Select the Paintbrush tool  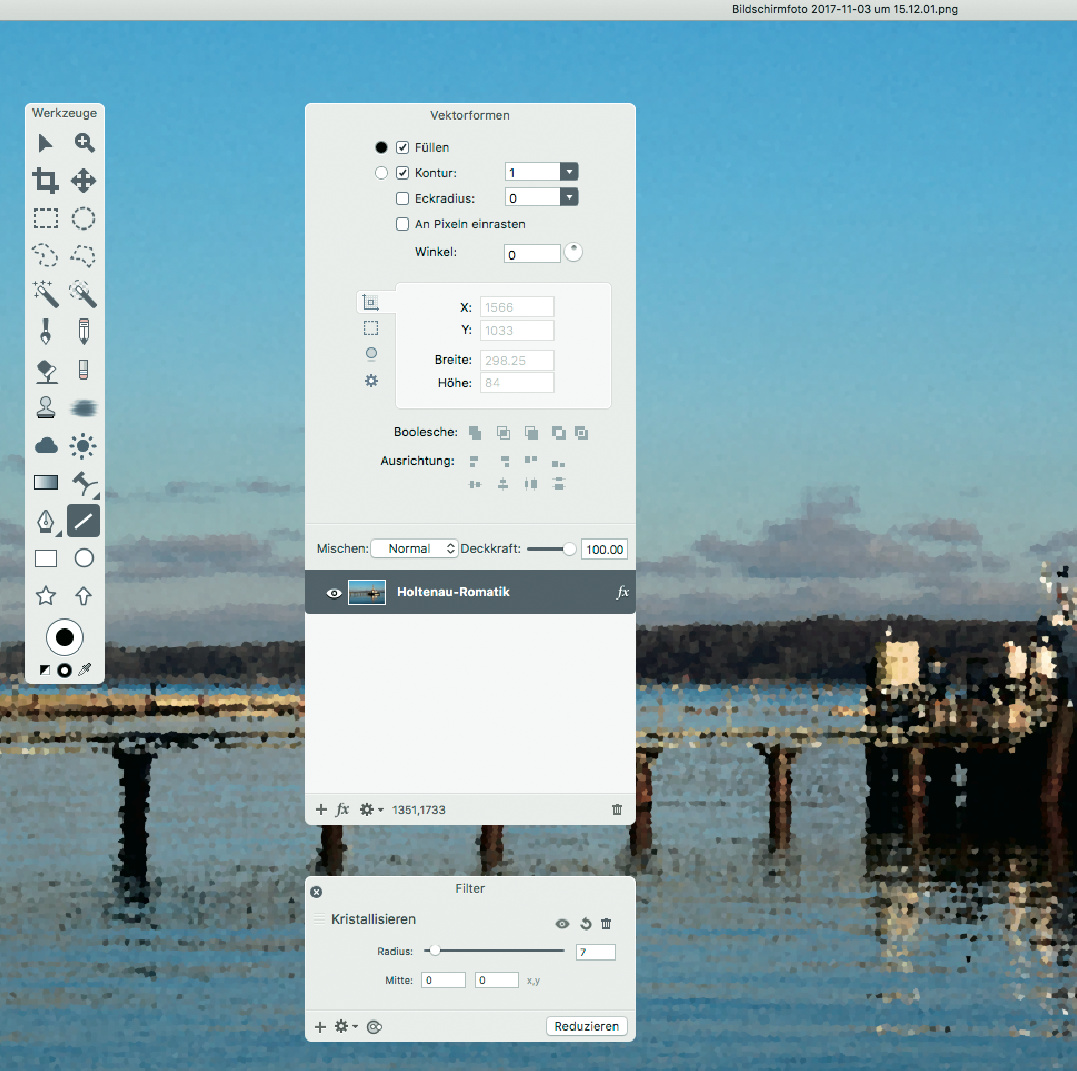pos(45,331)
